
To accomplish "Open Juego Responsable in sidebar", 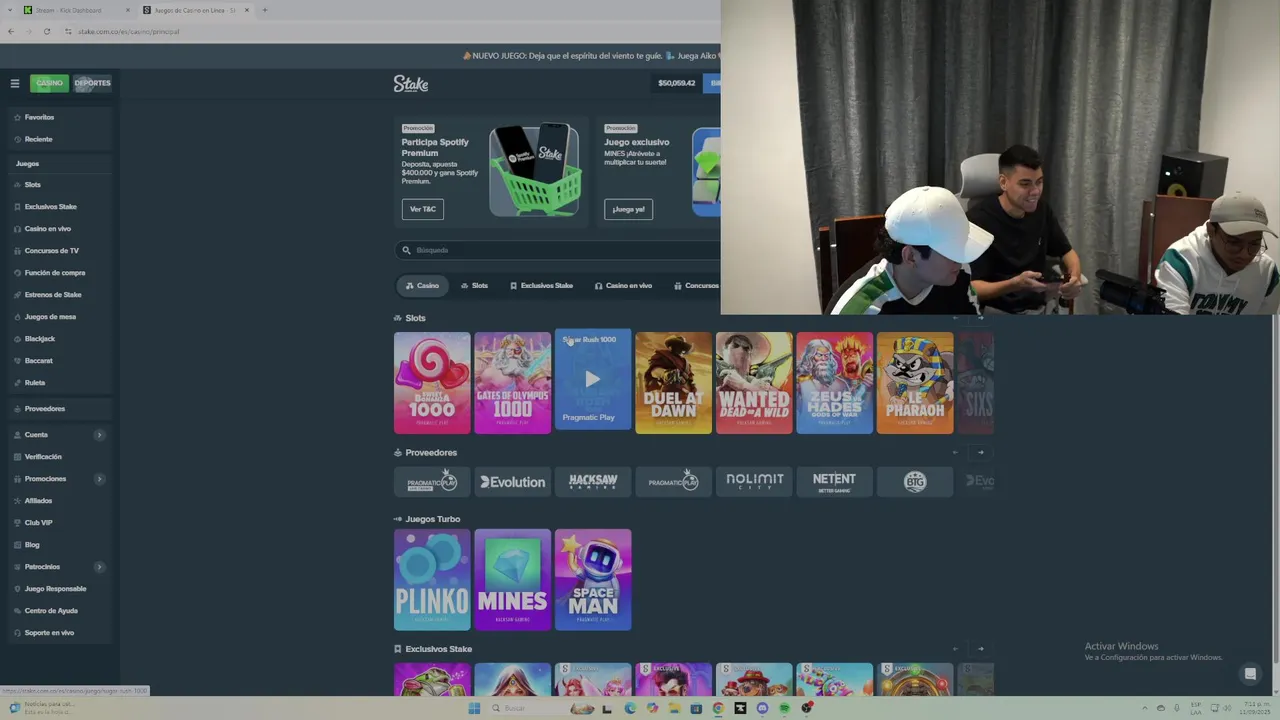I will point(55,589).
